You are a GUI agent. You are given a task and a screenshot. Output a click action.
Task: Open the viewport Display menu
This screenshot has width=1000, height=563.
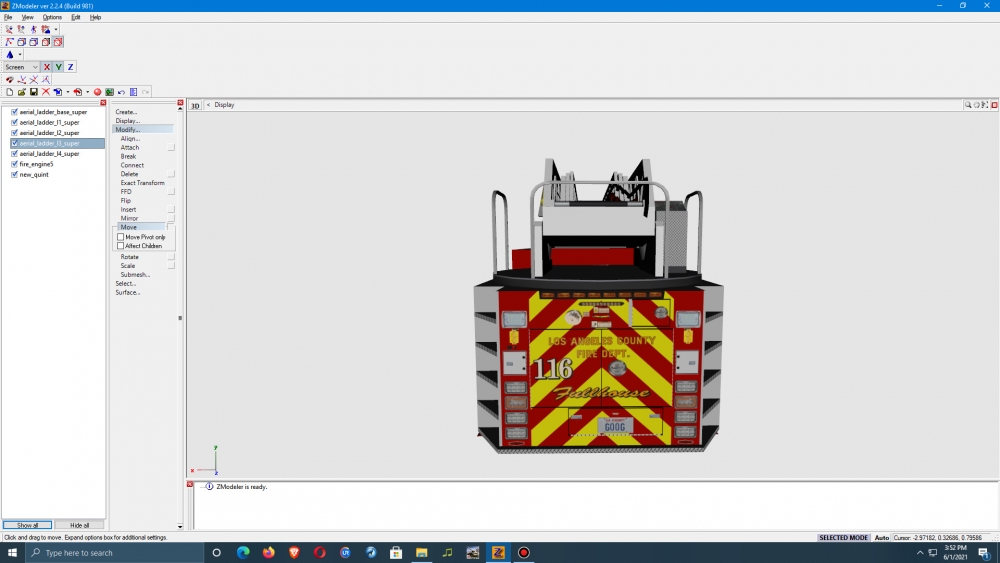click(224, 105)
